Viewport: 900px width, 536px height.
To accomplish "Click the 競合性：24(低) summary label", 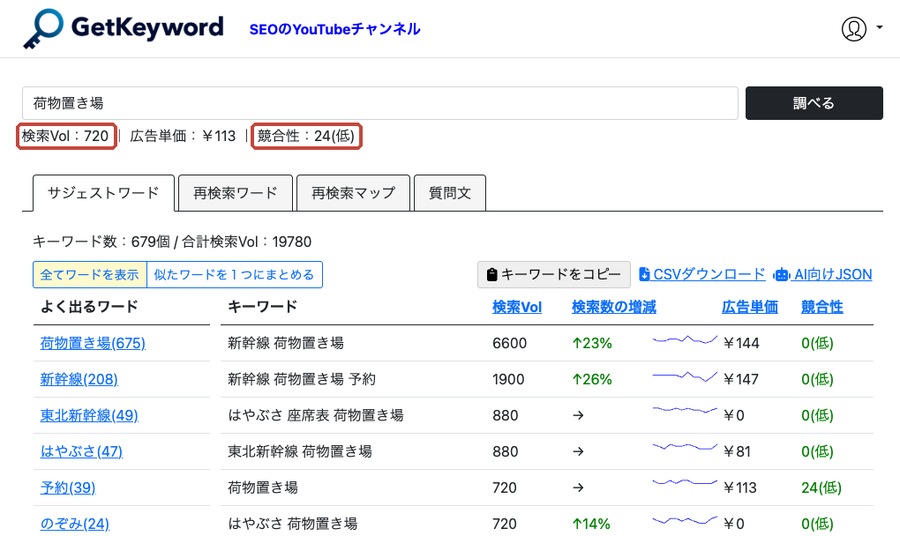I will (x=306, y=136).
